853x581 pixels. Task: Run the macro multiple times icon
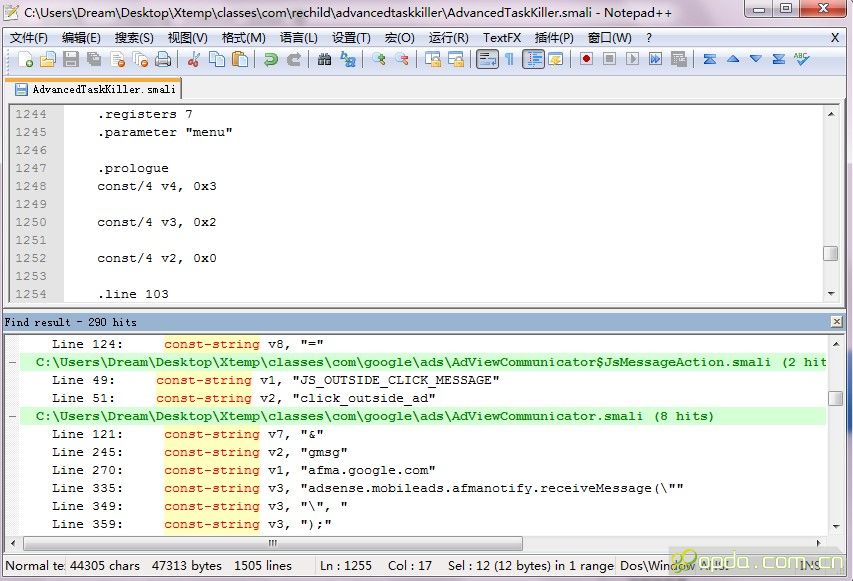(656, 59)
